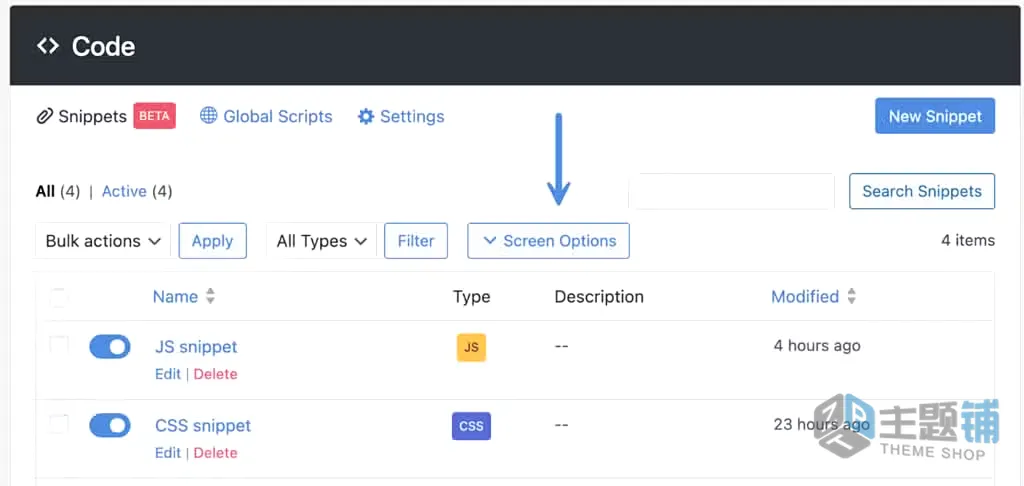Click the red BETA badge

pyautogui.click(x=155, y=116)
